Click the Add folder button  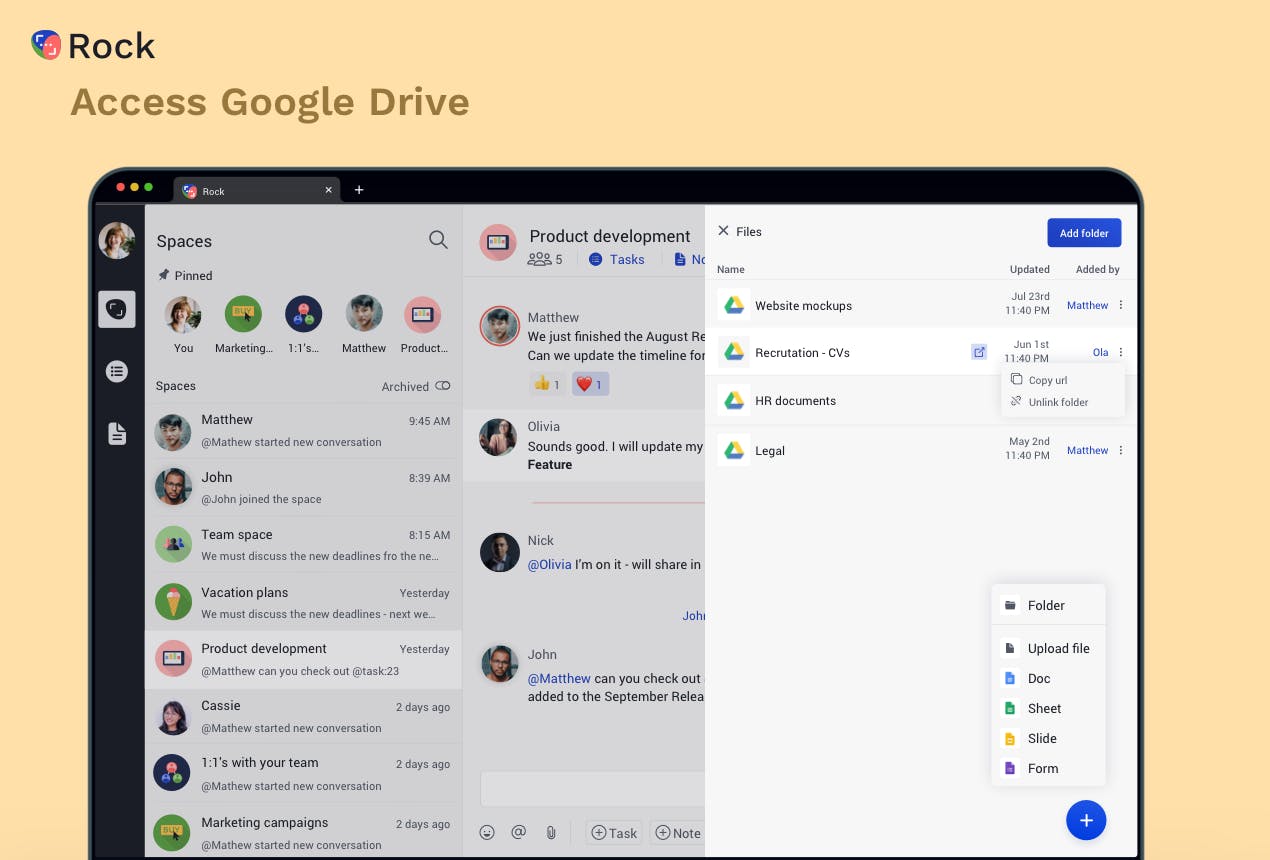[x=1084, y=233]
